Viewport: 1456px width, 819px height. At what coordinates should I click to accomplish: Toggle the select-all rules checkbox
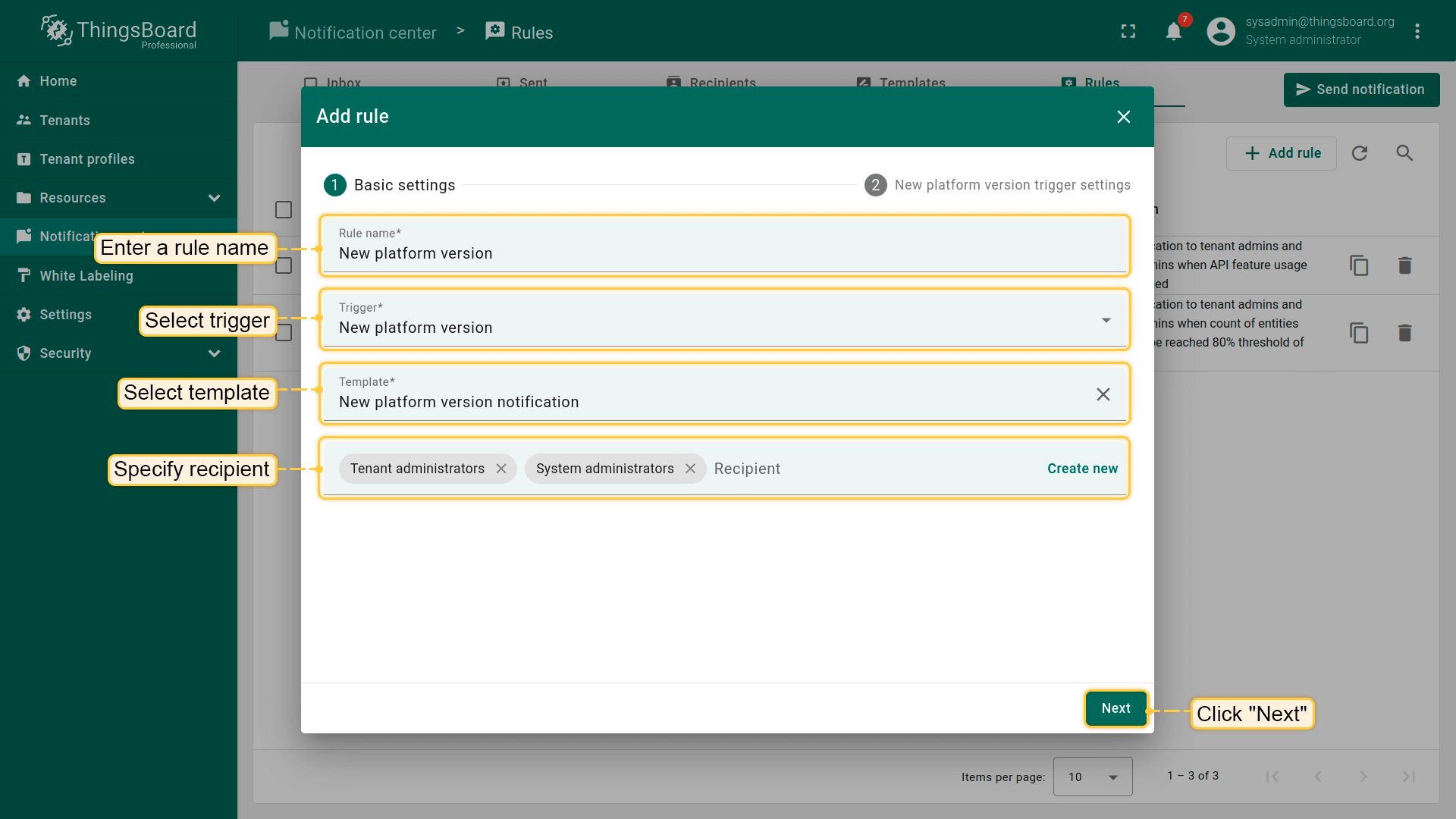click(x=284, y=210)
